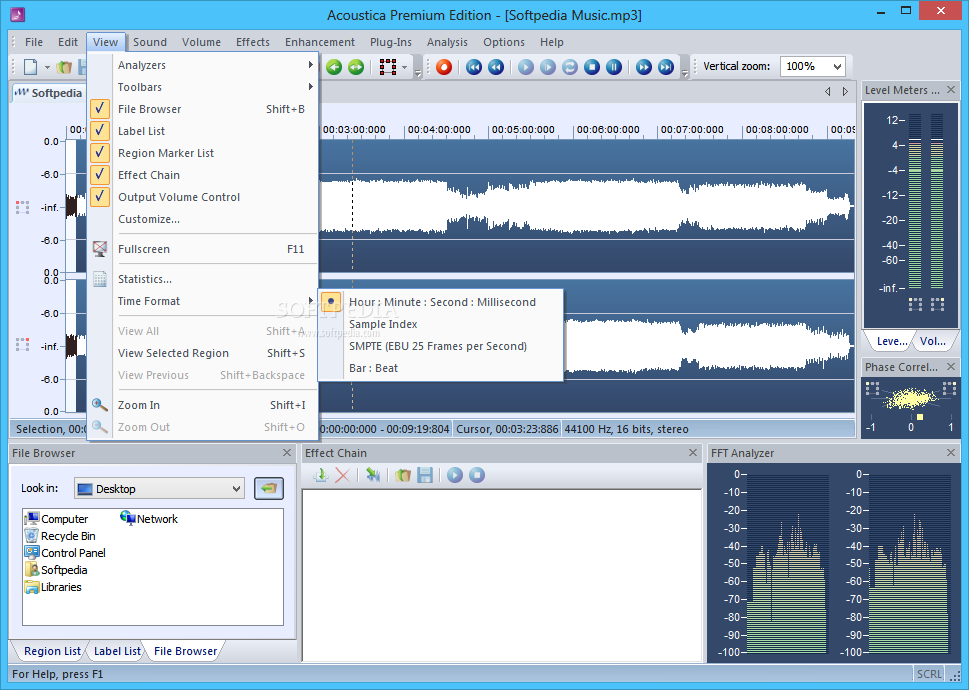
Task: Switch to the Label List tab
Action: [117, 651]
